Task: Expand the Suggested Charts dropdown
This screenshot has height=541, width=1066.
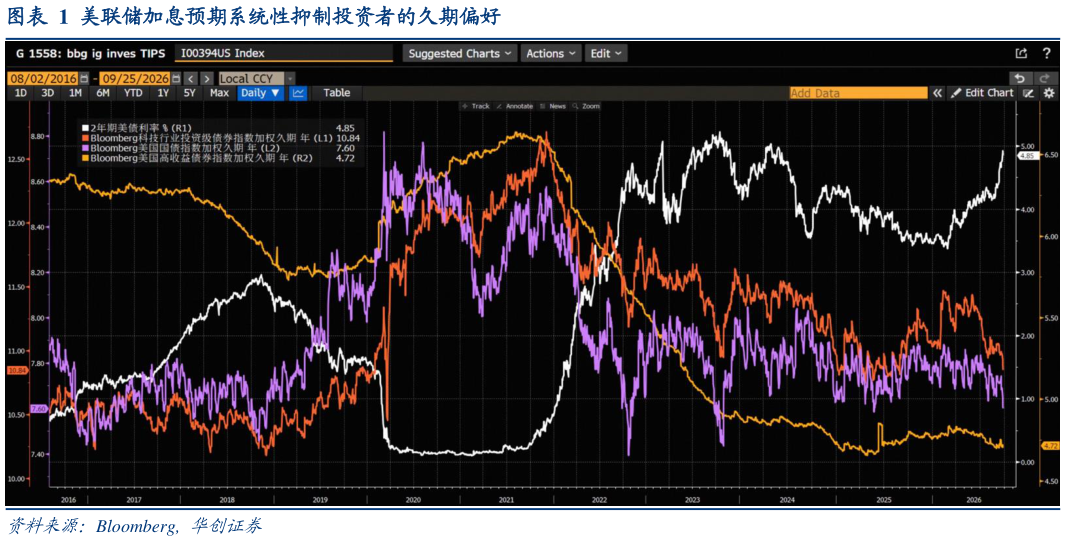Action: (460, 54)
